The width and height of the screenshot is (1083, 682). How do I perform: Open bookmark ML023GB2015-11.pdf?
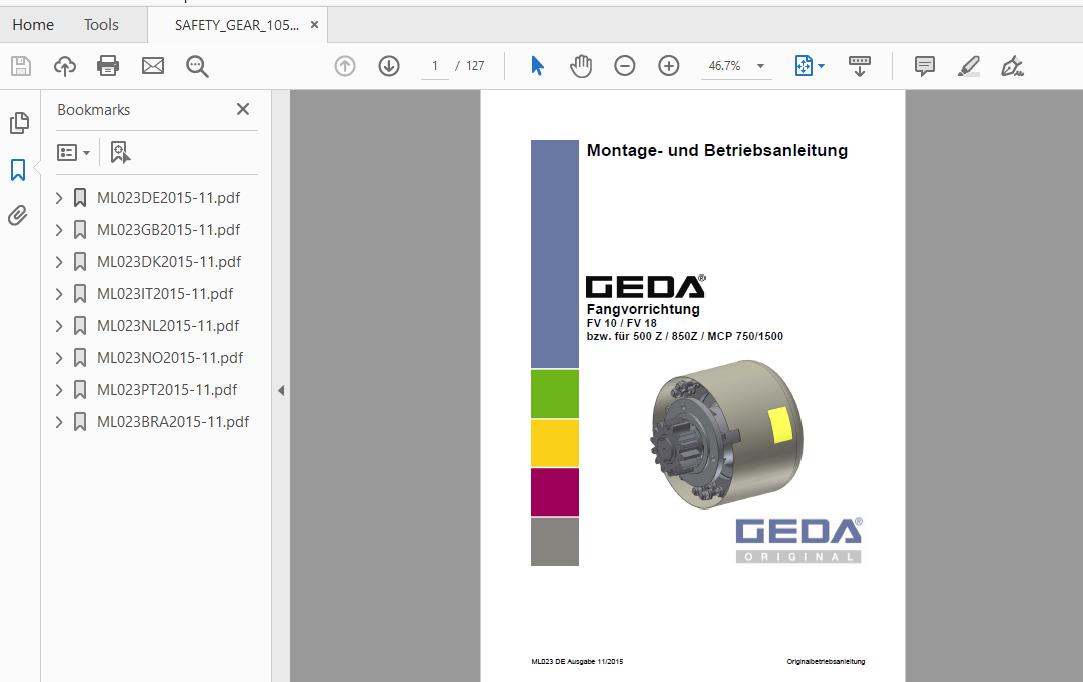click(x=168, y=230)
